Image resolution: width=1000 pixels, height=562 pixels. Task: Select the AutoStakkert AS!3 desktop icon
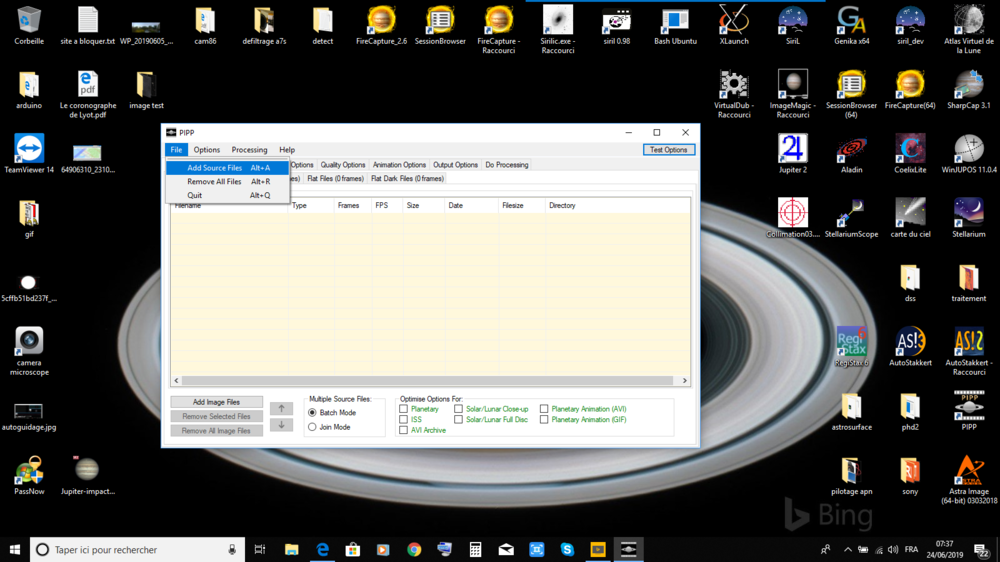tap(910, 346)
